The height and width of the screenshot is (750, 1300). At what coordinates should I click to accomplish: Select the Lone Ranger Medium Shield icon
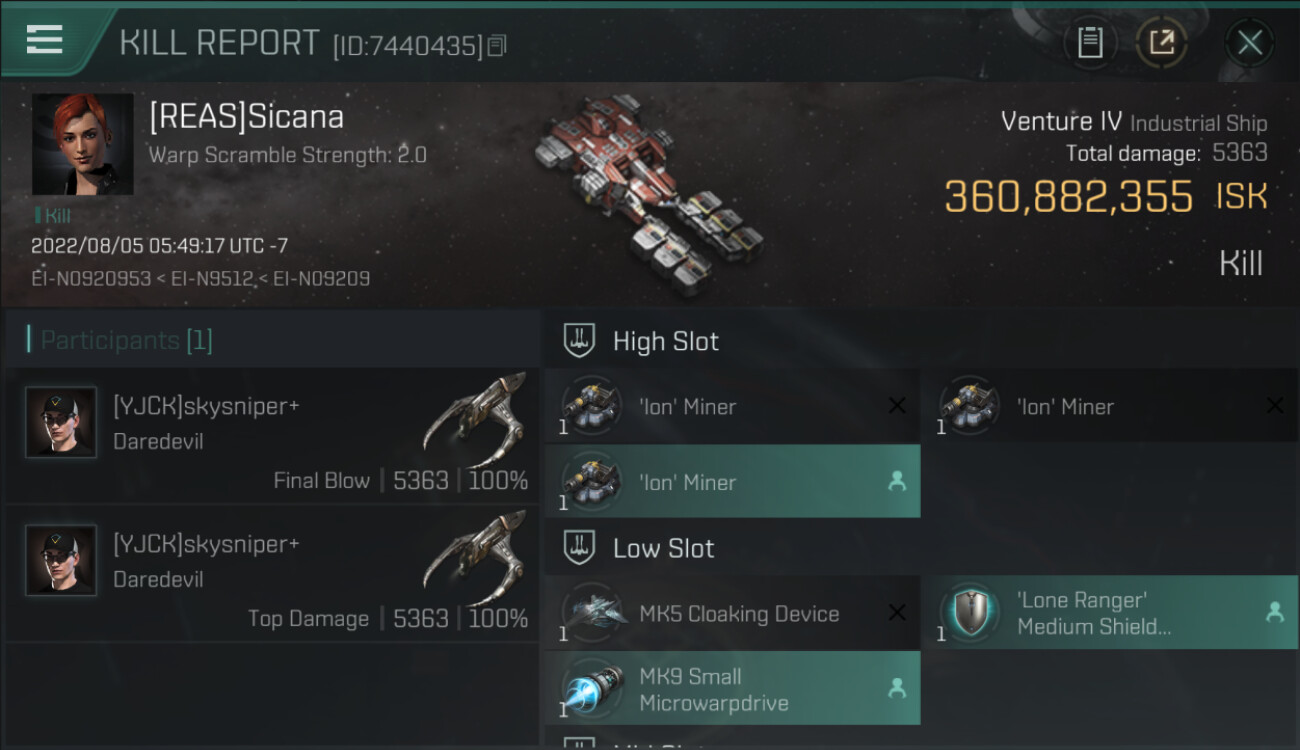coord(970,613)
